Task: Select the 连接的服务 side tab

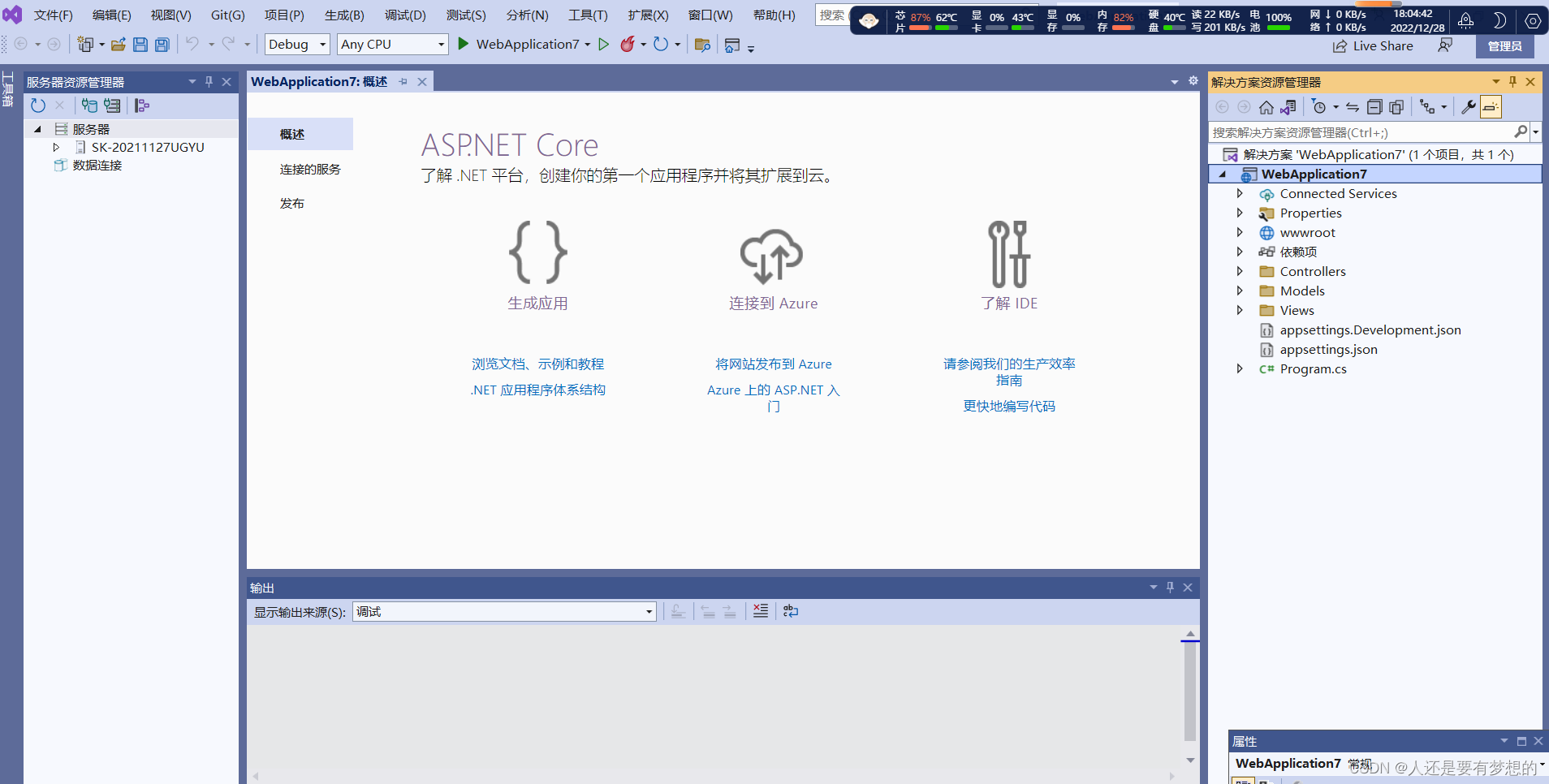Action: (310, 170)
